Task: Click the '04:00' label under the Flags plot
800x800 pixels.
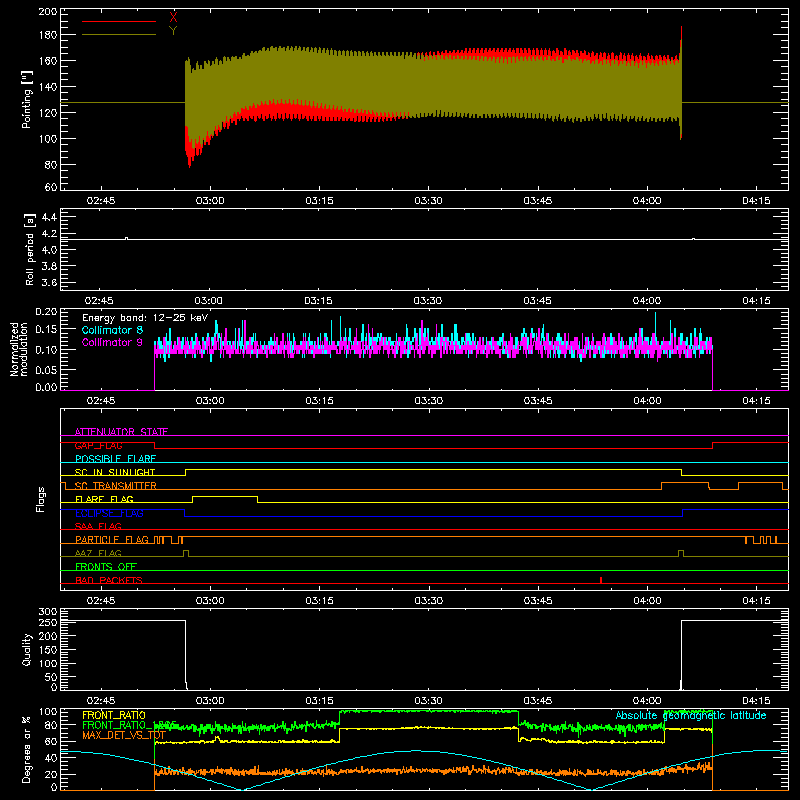Action: [647, 601]
